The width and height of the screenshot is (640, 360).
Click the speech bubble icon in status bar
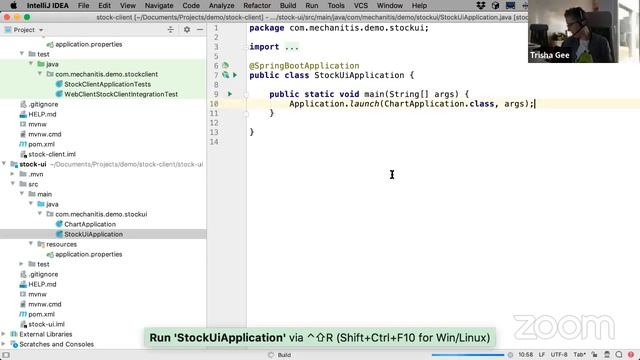click(x=619, y=355)
